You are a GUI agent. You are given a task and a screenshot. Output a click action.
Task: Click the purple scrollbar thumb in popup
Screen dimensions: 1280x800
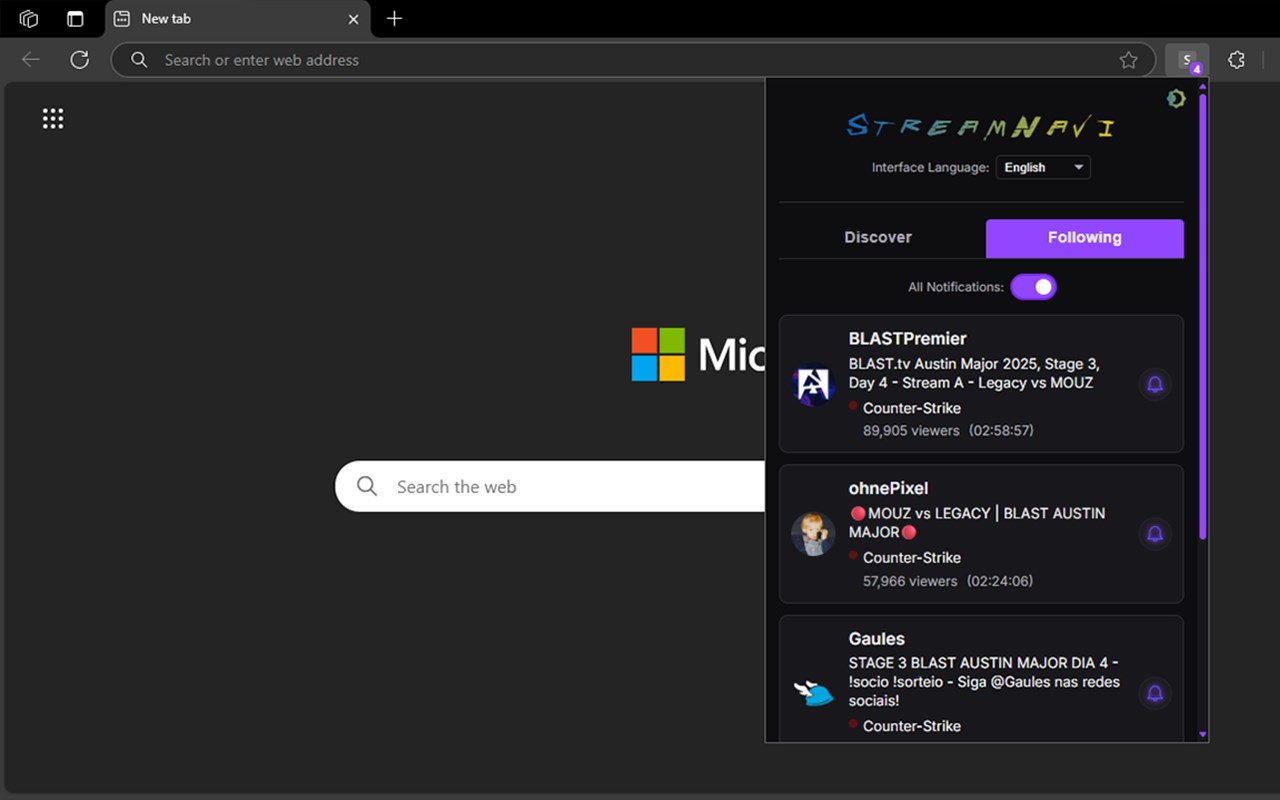click(x=1202, y=318)
